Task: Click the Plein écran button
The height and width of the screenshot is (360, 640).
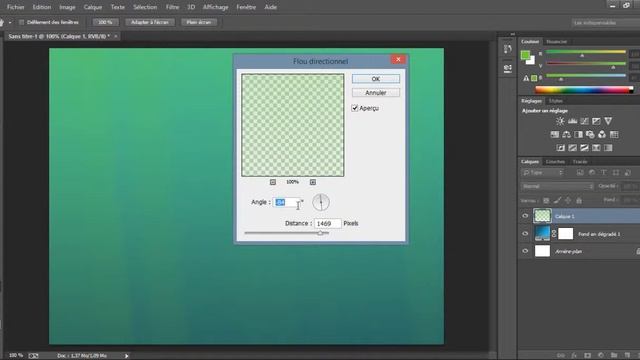Action: (199, 22)
